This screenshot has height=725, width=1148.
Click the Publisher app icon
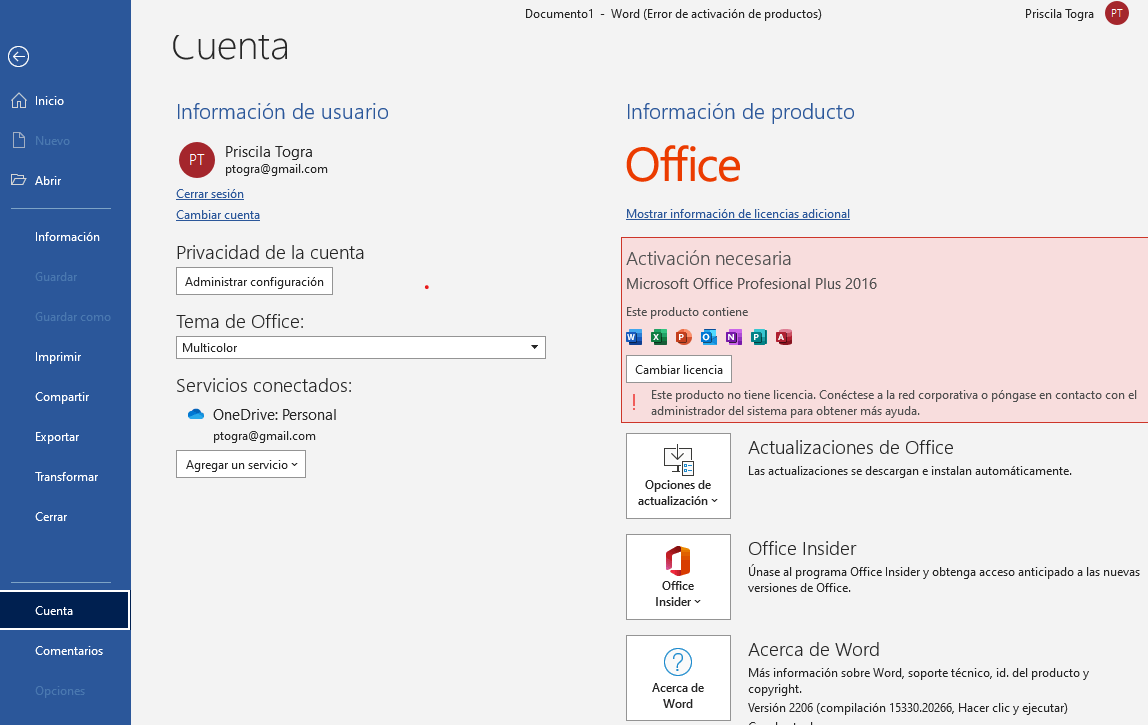[759, 337]
